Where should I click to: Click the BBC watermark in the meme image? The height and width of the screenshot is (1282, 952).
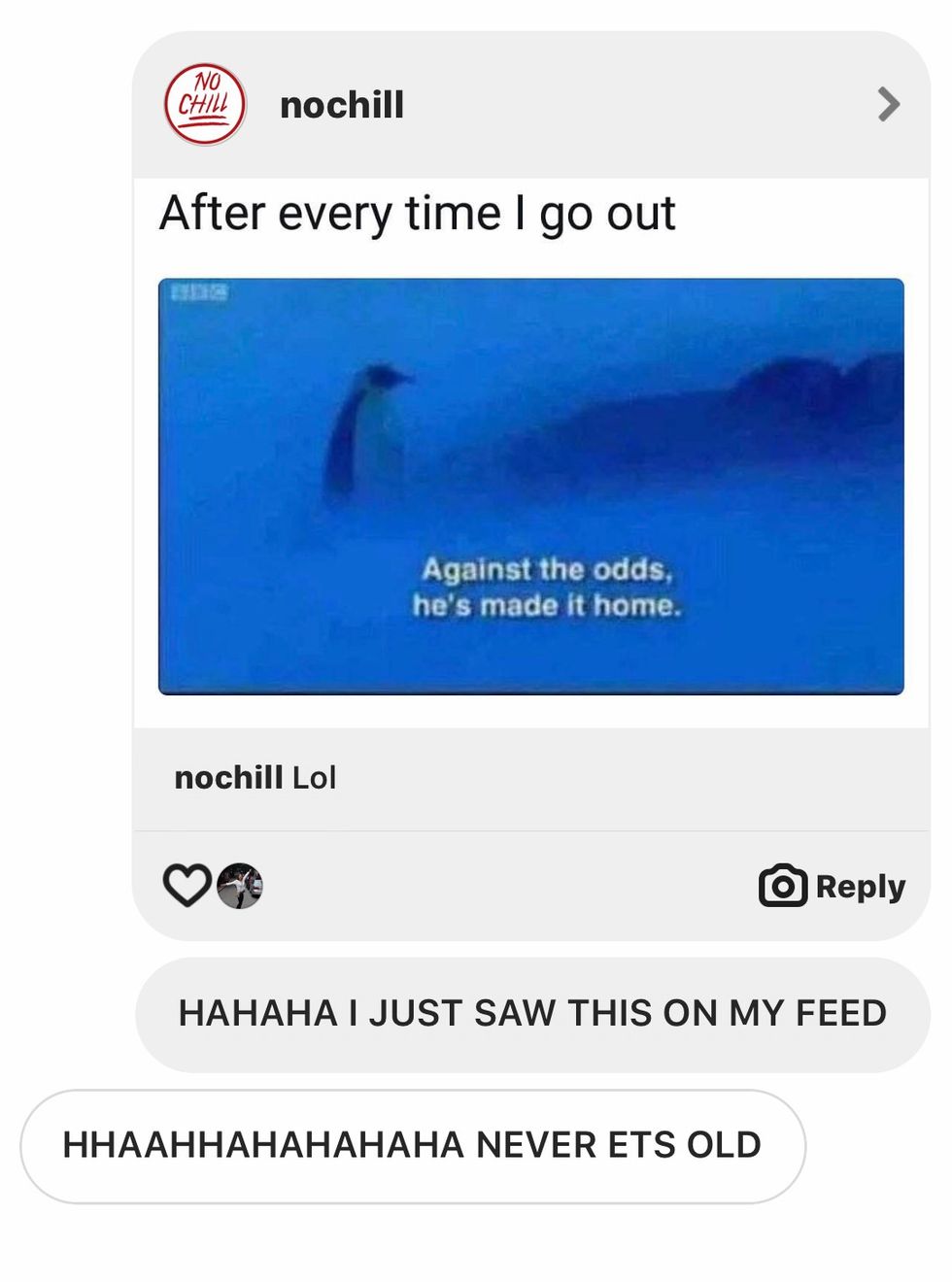199,291
